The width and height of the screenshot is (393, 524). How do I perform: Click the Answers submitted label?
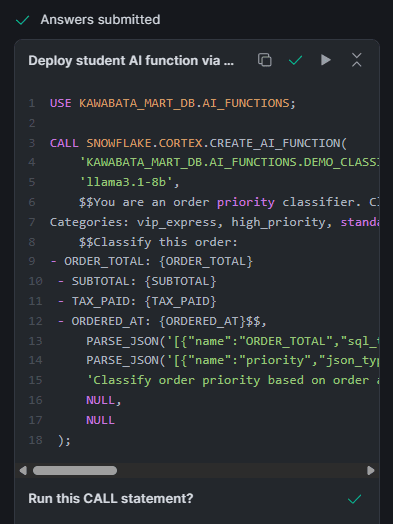tap(100, 20)
